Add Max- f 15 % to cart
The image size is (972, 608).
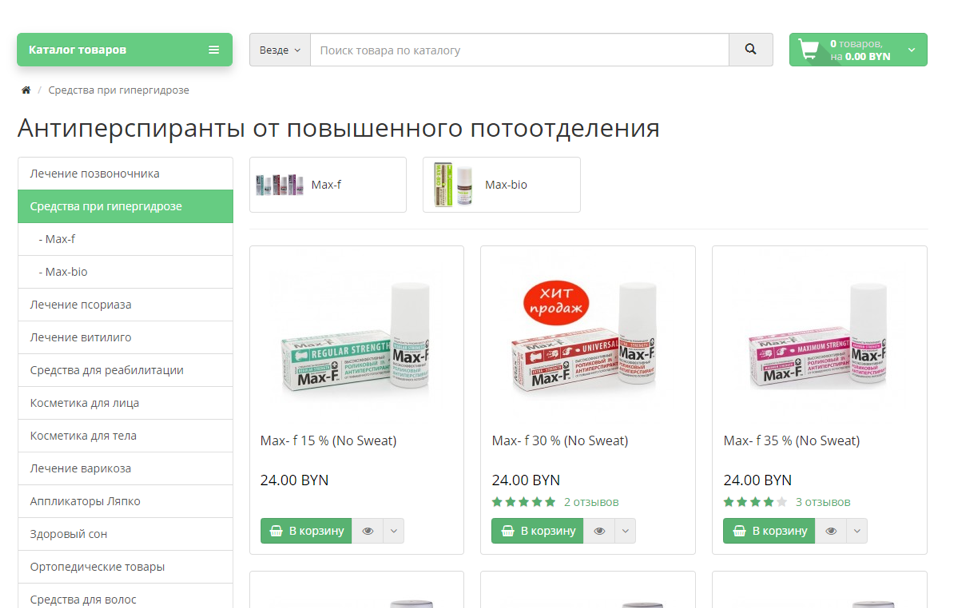coord(306,531)
